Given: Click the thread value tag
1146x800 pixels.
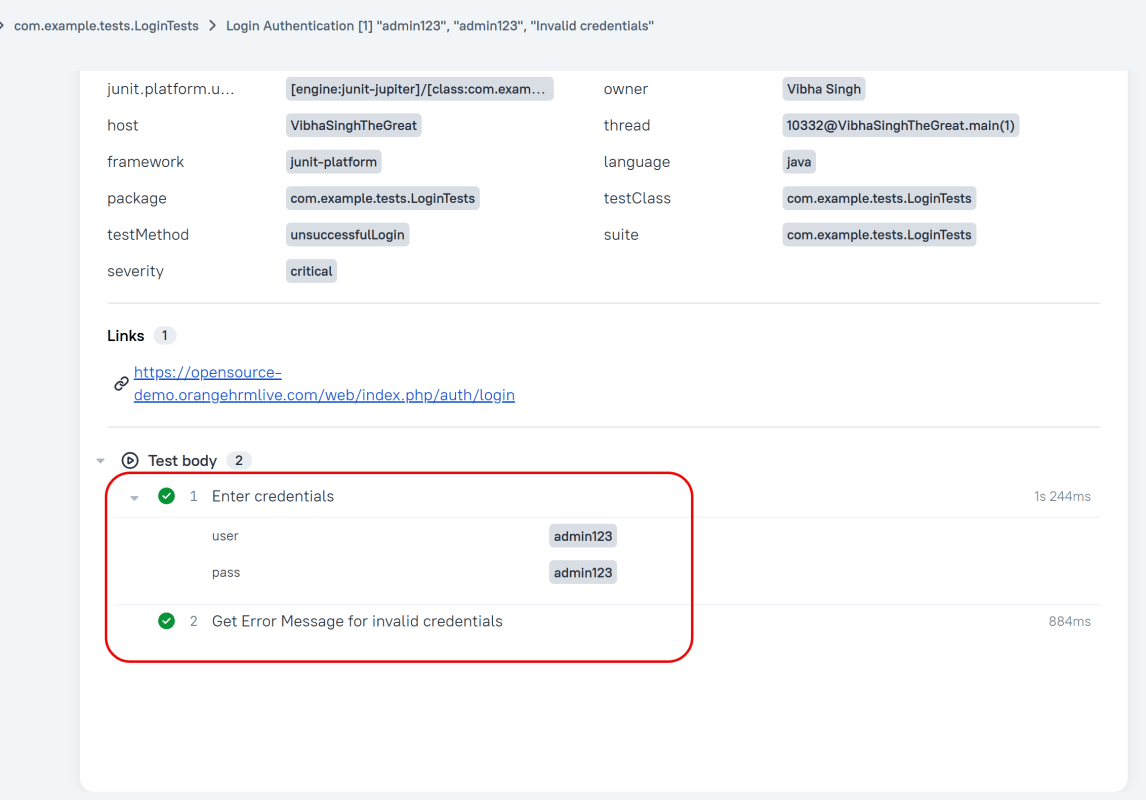Looking at the screenshot, I should [900, 126].
